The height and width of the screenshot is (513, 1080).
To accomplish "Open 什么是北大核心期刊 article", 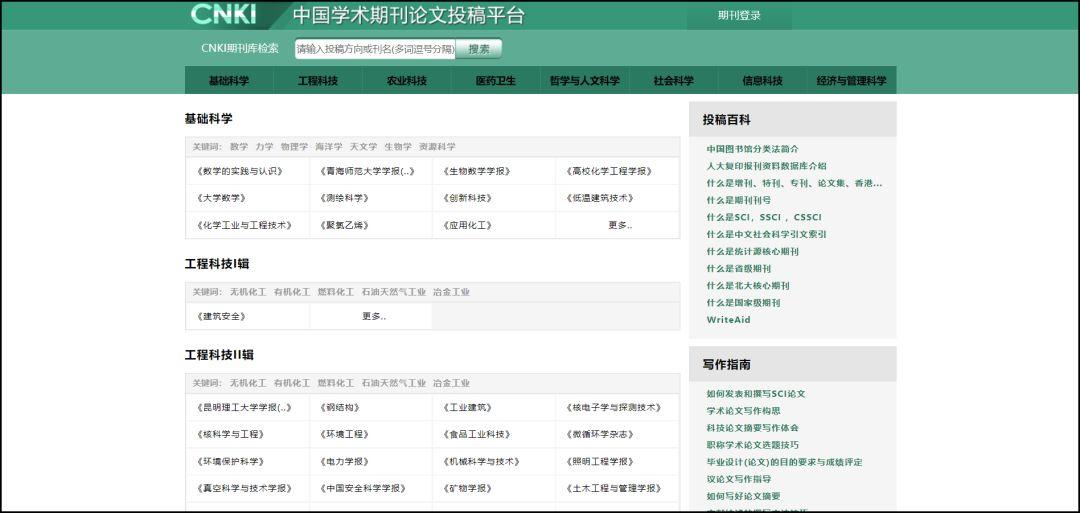I will [x=748, y=286].
